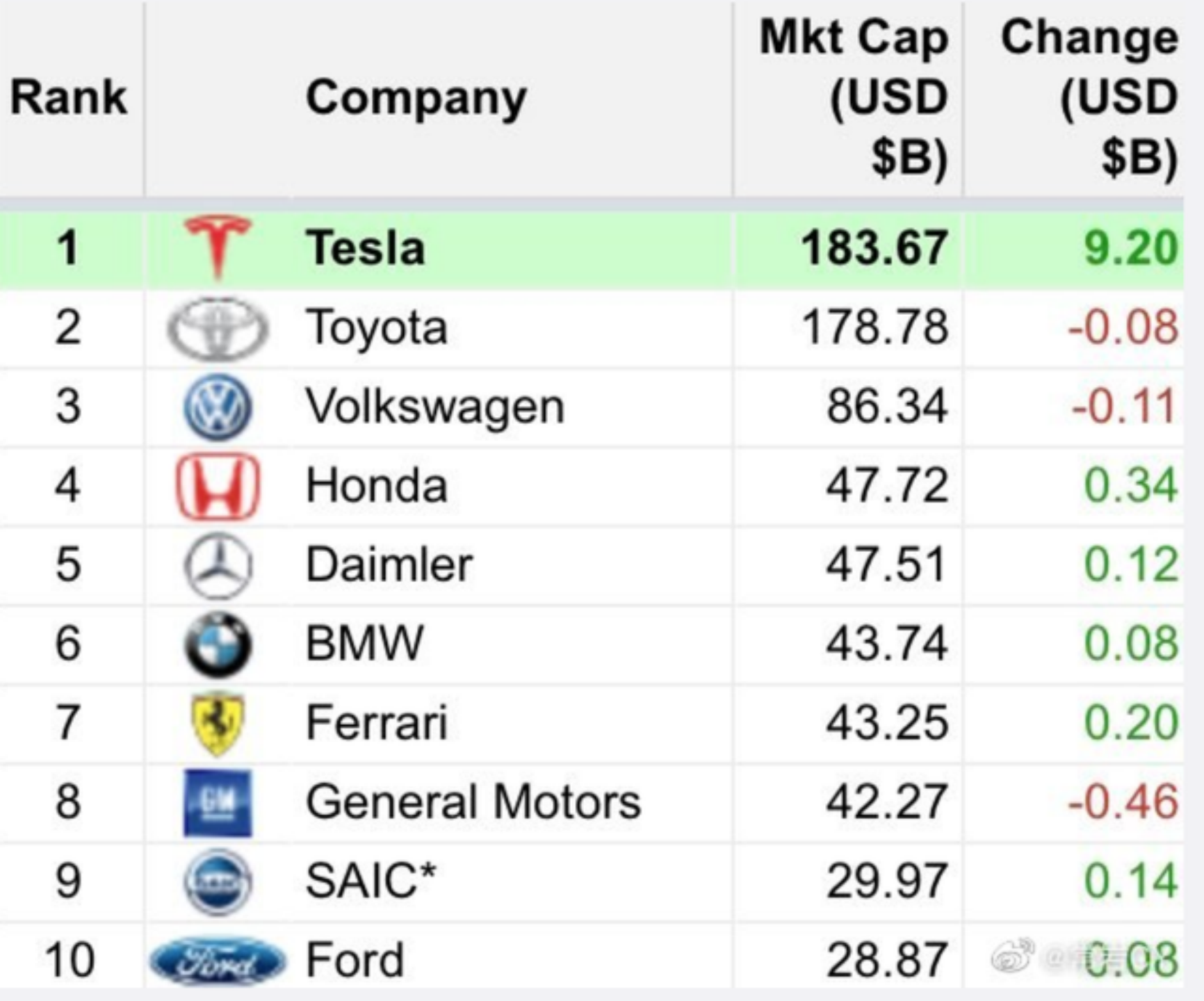Click the Toyota logo icon
The height and width of the screenshot is (1001, 1204).
[x=218, y=327]
